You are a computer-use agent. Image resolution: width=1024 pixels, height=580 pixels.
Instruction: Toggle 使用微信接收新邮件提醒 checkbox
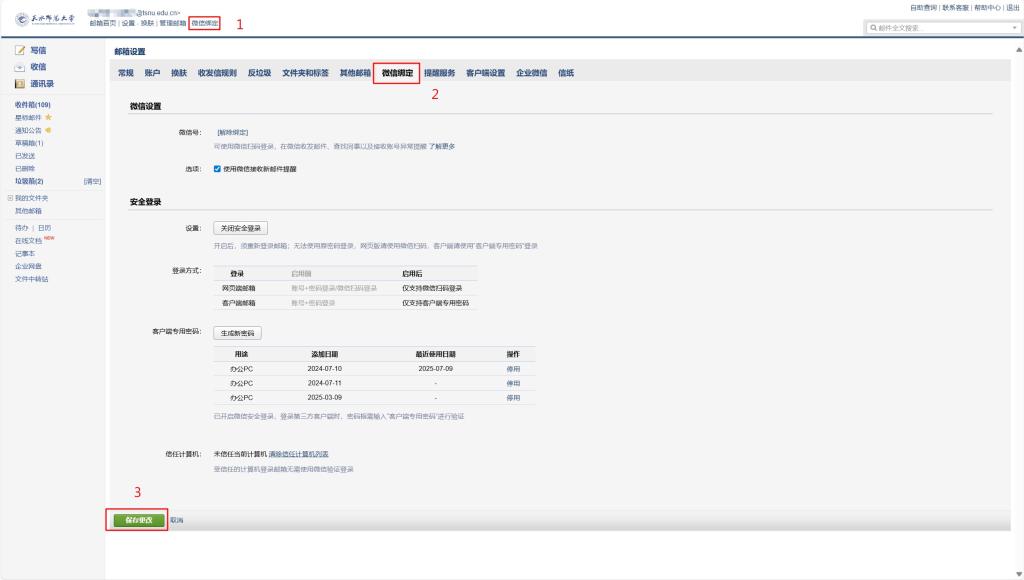217,169
